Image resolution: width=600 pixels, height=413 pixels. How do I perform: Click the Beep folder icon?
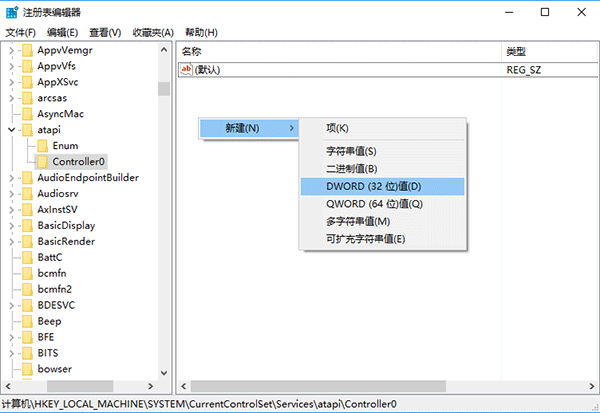(28, 322)
